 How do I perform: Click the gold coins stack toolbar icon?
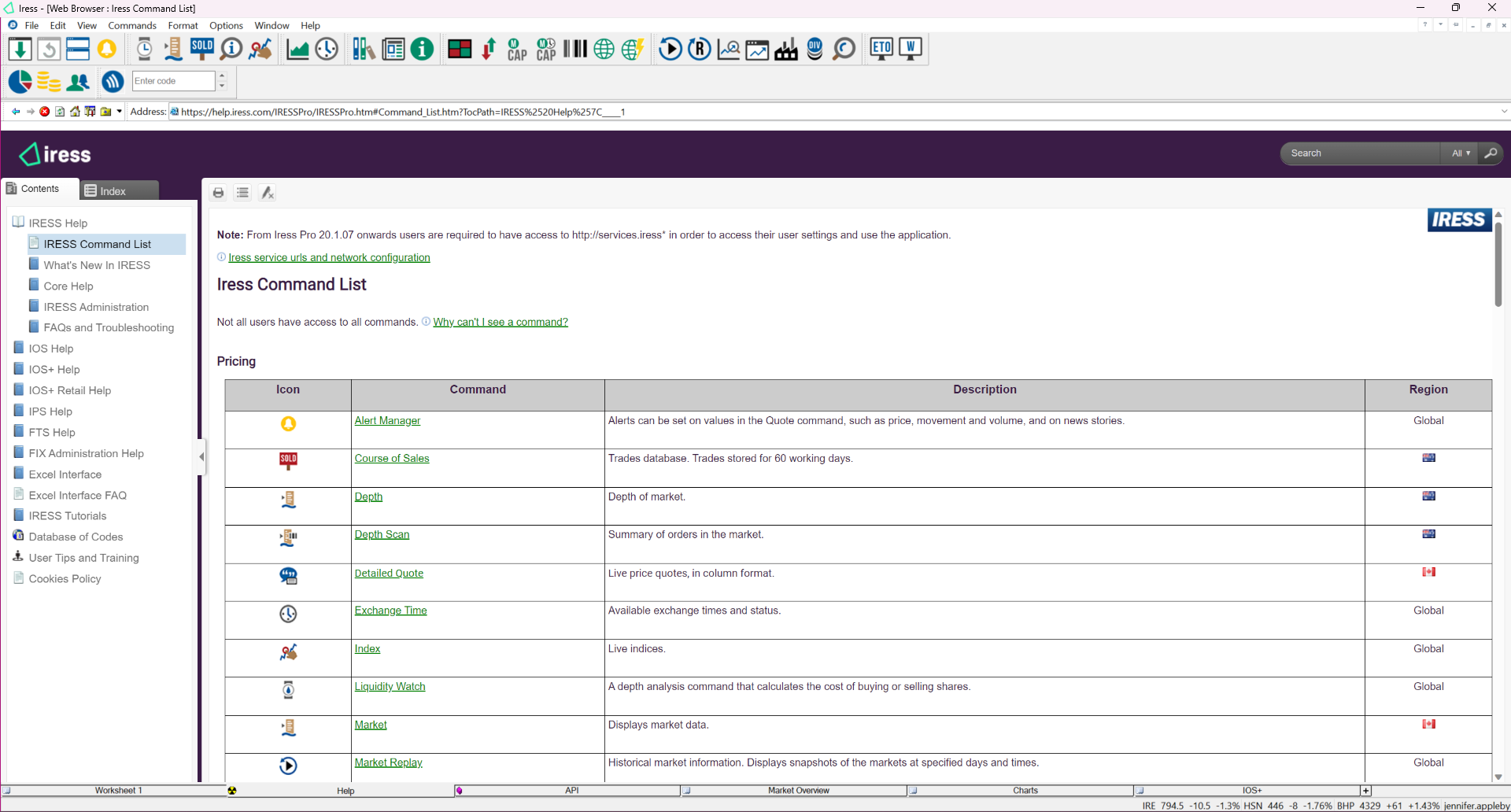click(49, 81)
